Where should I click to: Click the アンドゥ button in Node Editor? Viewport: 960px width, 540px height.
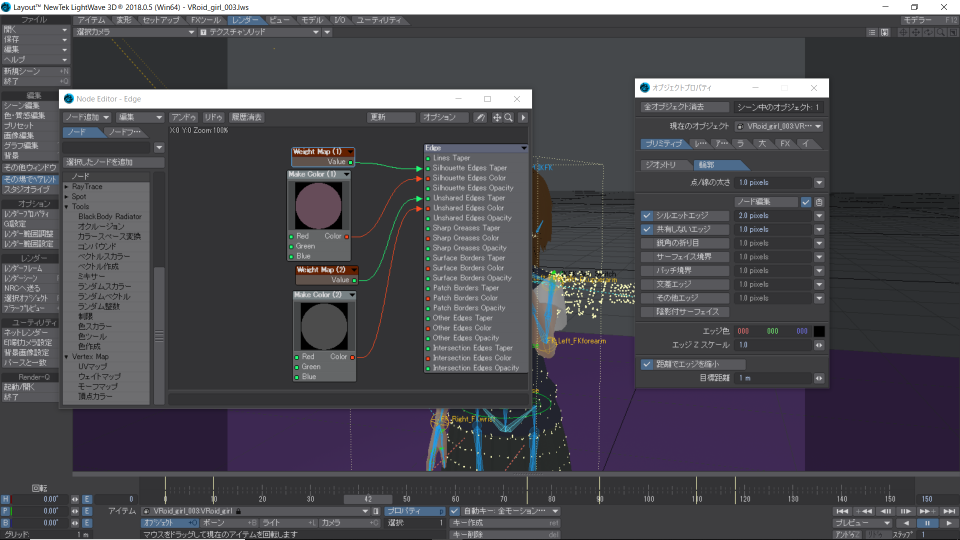183,118
